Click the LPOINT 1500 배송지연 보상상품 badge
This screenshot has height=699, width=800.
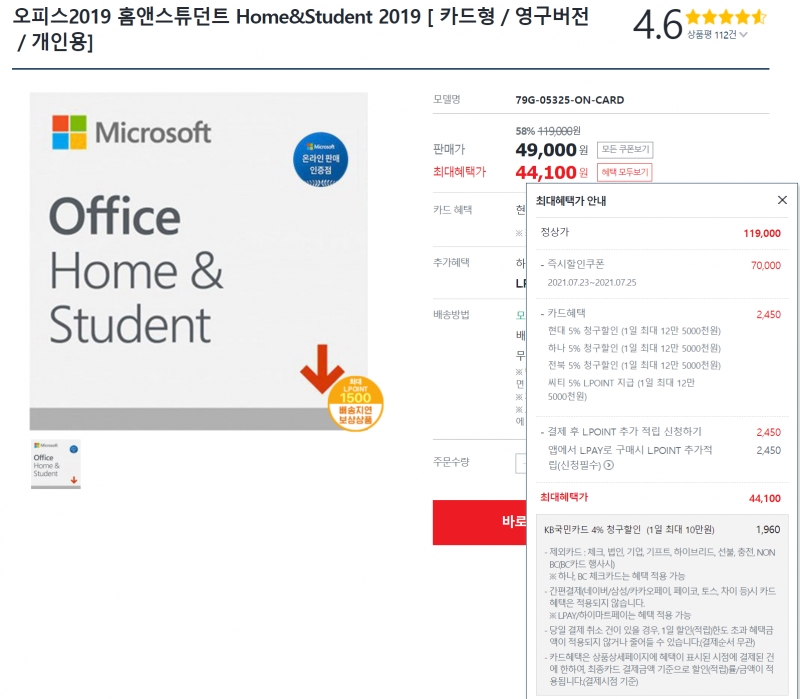pos(355,404)
